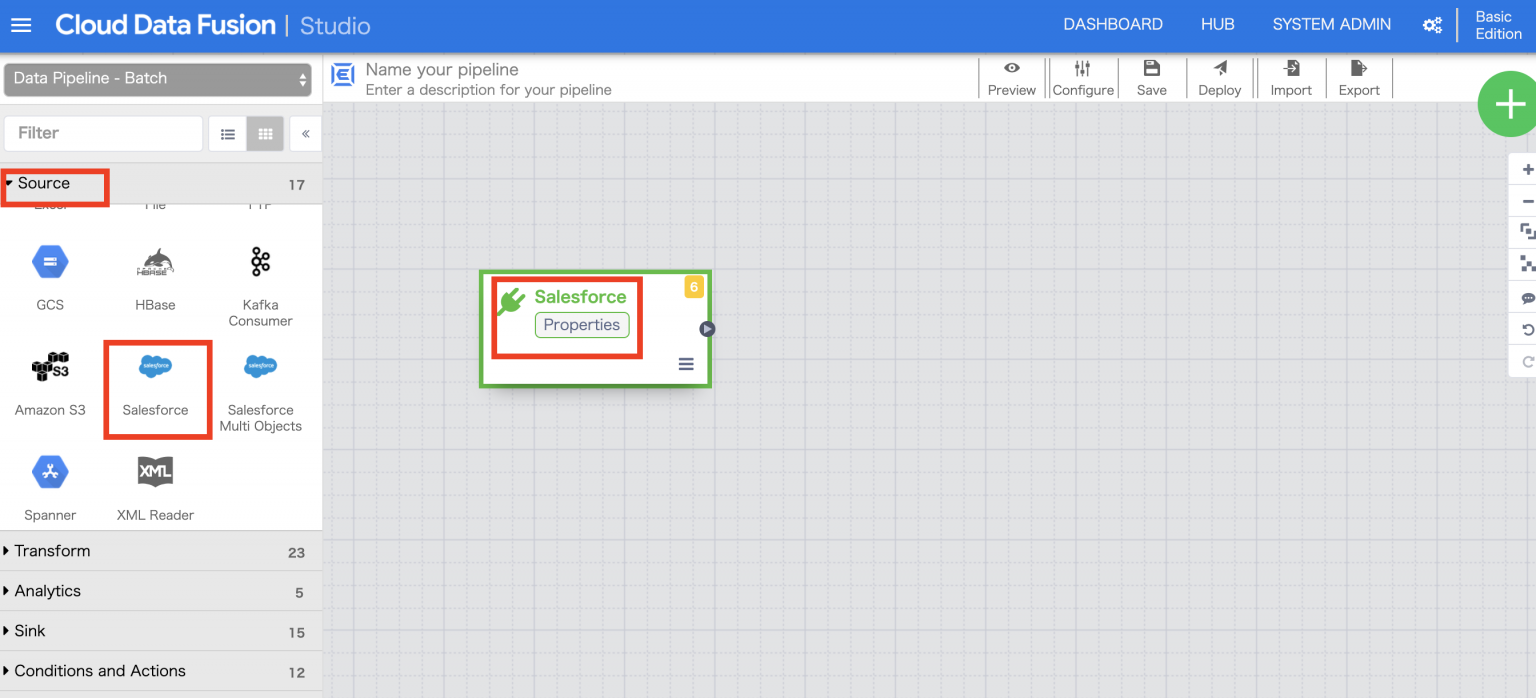Go to SYSTEM ADMIN
1536x698 pixels.
pyautogui.click(x=1331, y=24)
